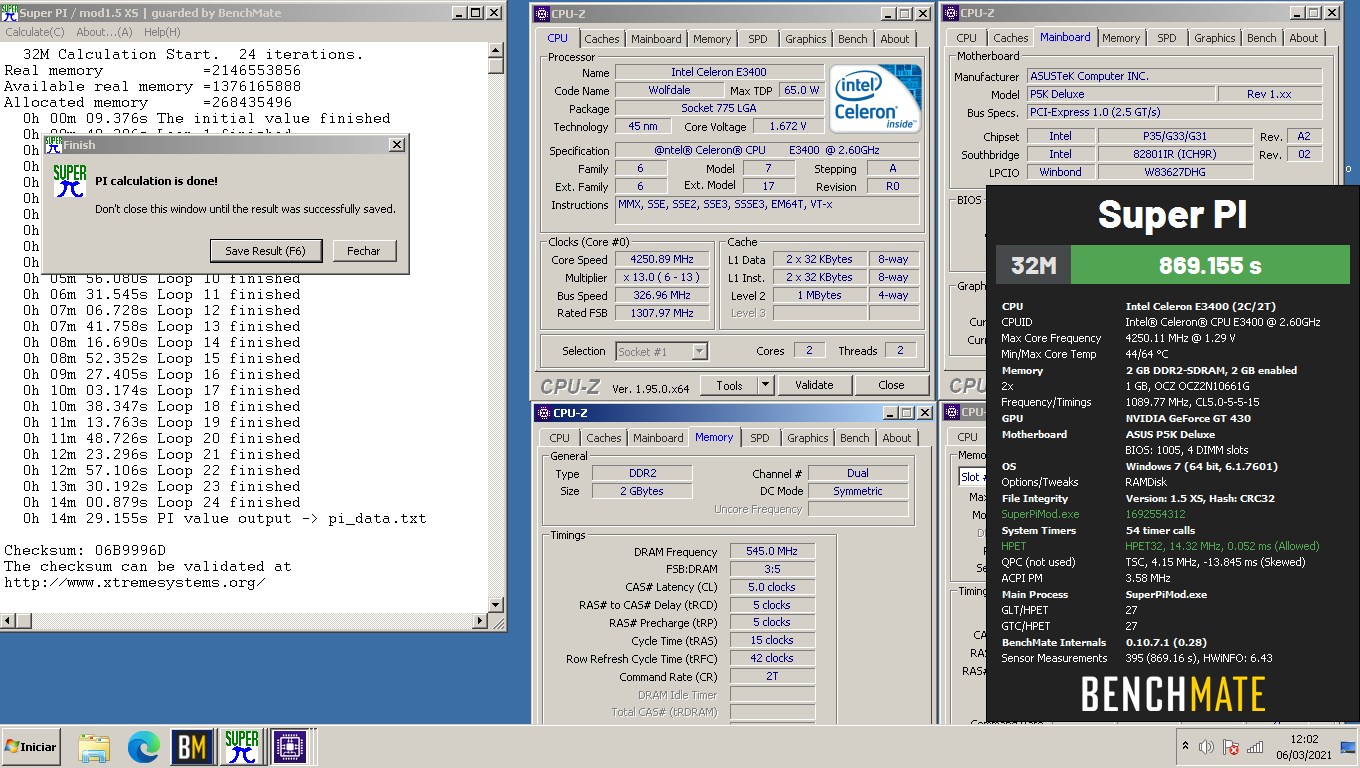The width and height of the screenshot is (1360, 768).
Task: Select SPD tab in Memory CPU-Z window
Action: 760,438
